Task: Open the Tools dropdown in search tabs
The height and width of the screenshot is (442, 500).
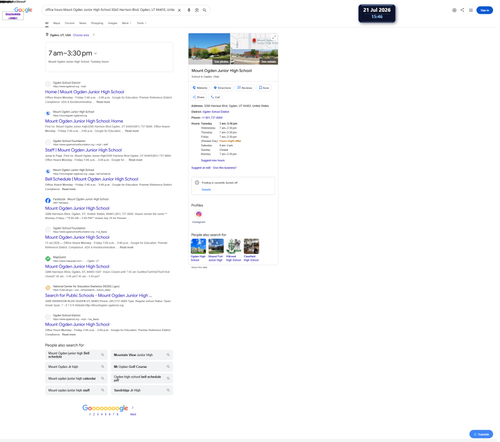Action: tap(141, 23)
